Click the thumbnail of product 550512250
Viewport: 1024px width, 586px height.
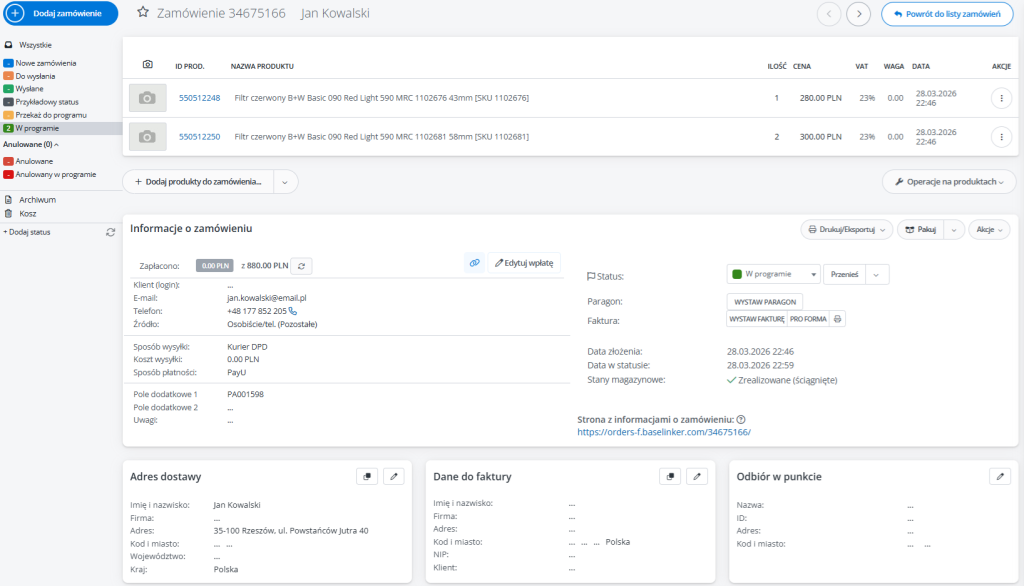[x=147, y=136]
